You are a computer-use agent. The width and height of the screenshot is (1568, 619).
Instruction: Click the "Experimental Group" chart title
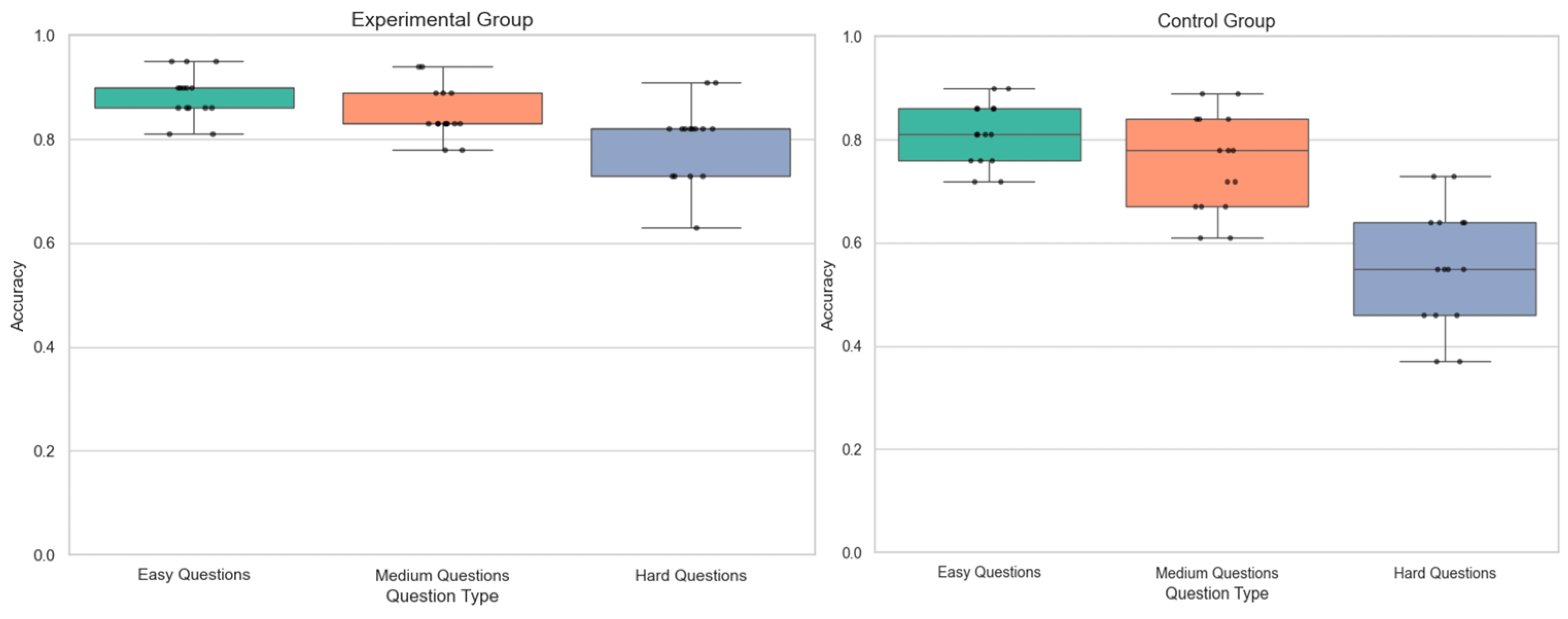click(x=442, y=20)
